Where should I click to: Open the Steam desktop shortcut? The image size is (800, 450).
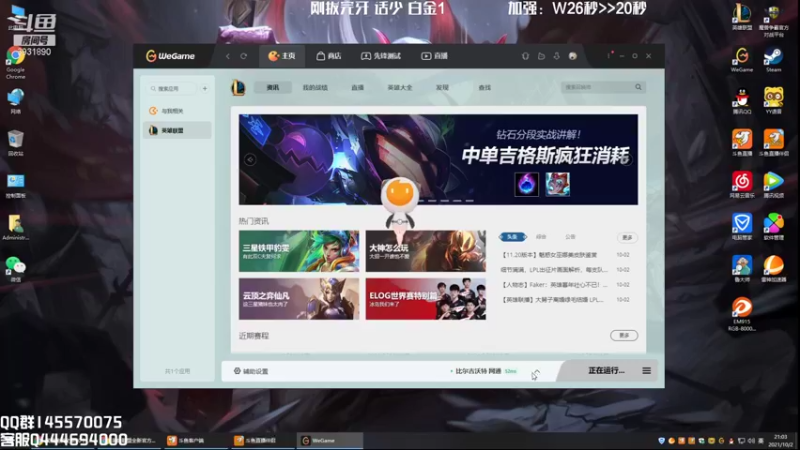pos(773,59)
